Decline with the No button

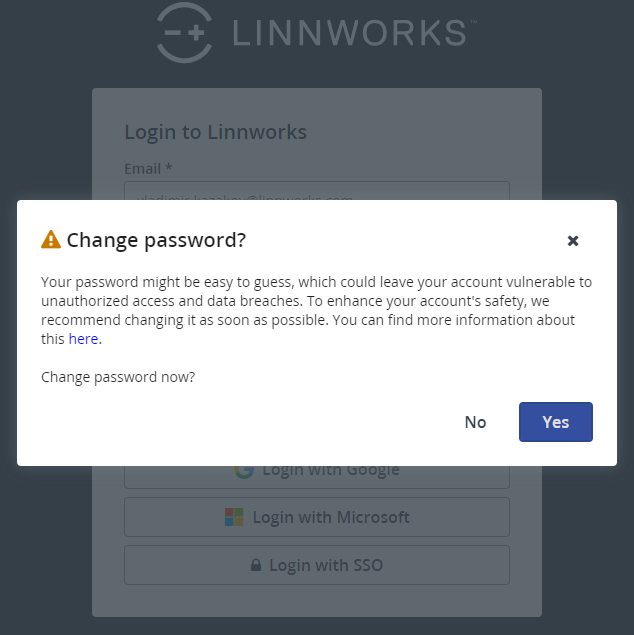tap(475, 422)
